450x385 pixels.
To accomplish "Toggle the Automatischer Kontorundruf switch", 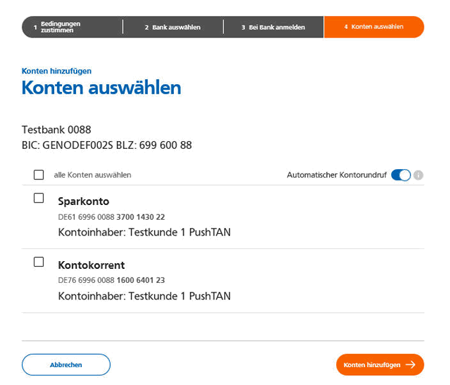I will (x=401, y=175).
